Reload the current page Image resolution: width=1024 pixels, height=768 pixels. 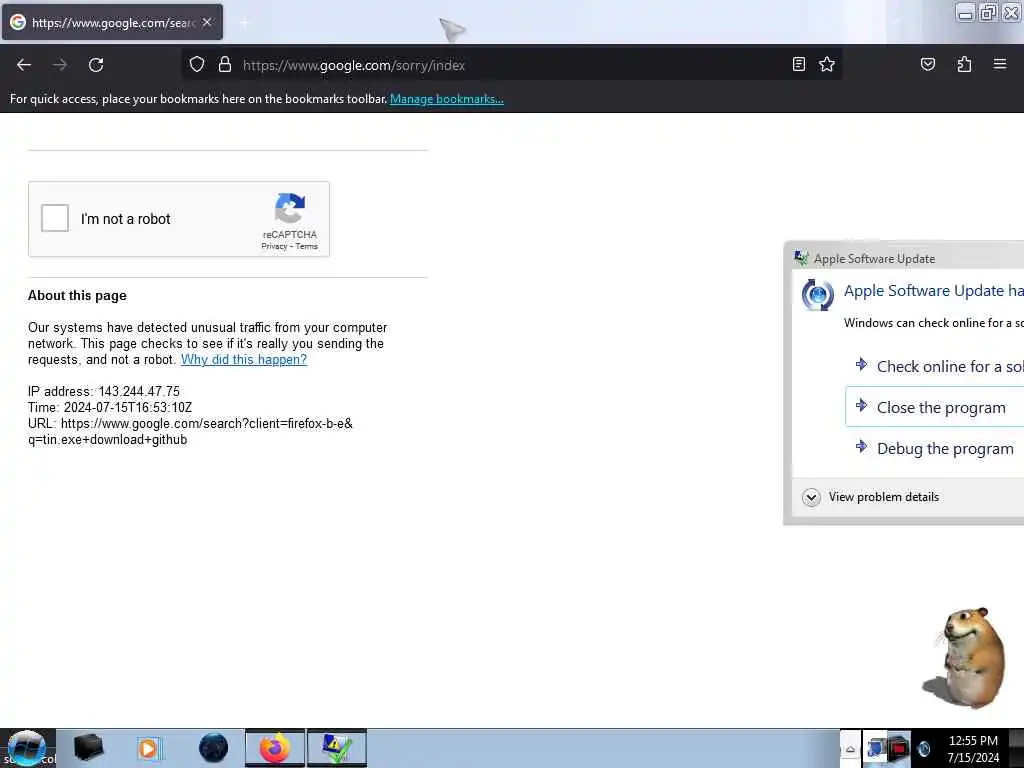96,65
